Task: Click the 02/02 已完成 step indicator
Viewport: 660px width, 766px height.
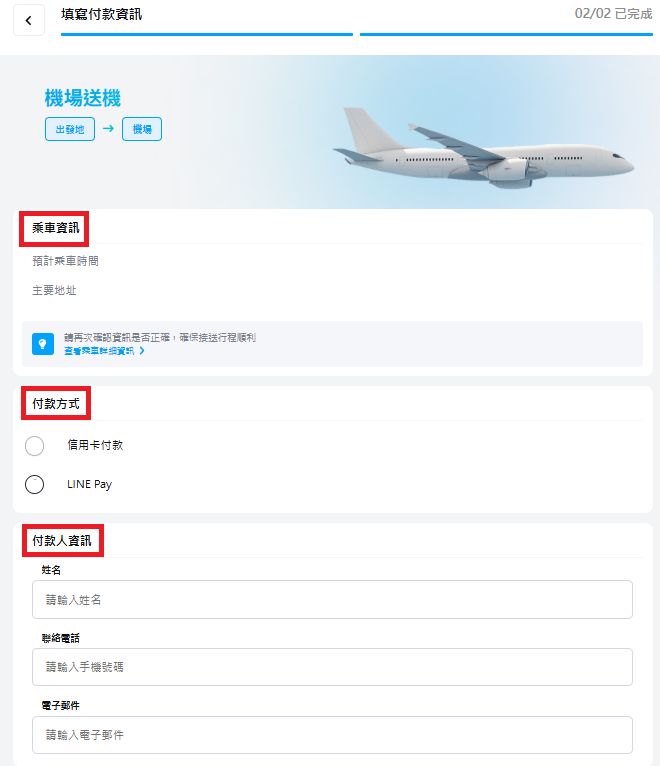Action: click(x=613, y=14)
